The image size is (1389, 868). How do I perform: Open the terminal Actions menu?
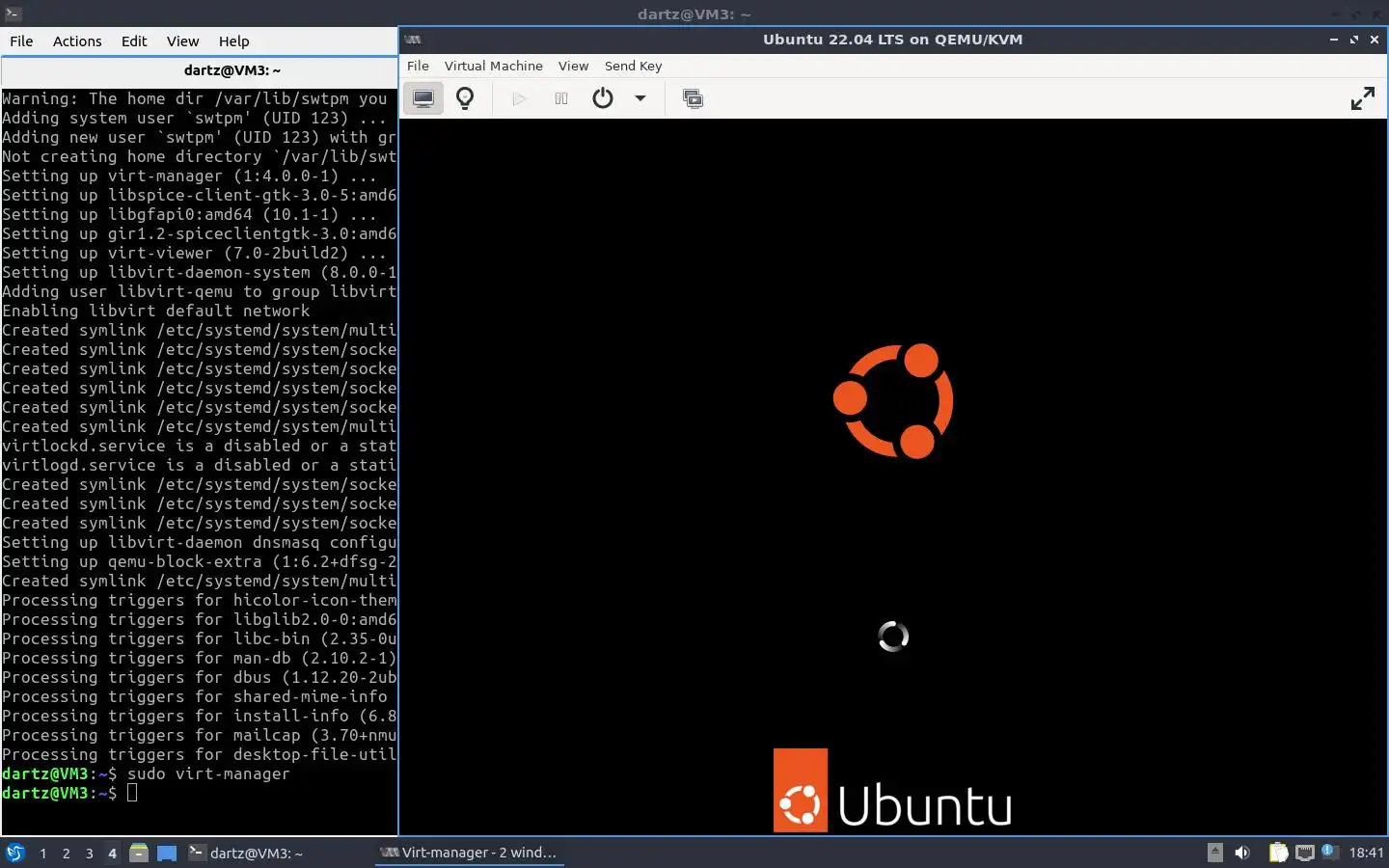click(x=77, y=41)
